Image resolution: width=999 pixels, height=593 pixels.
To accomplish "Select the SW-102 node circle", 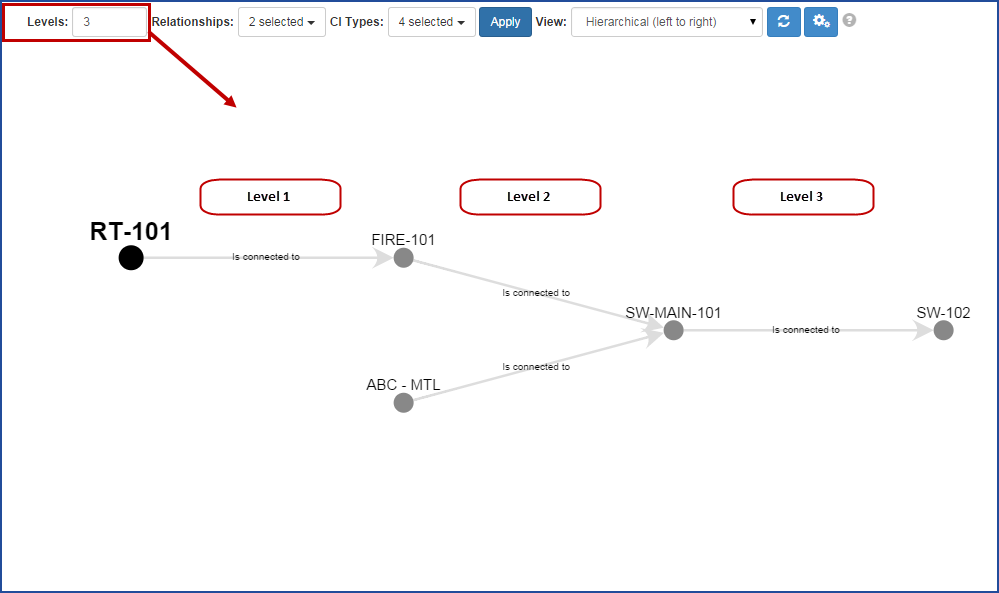I will 942,330.
